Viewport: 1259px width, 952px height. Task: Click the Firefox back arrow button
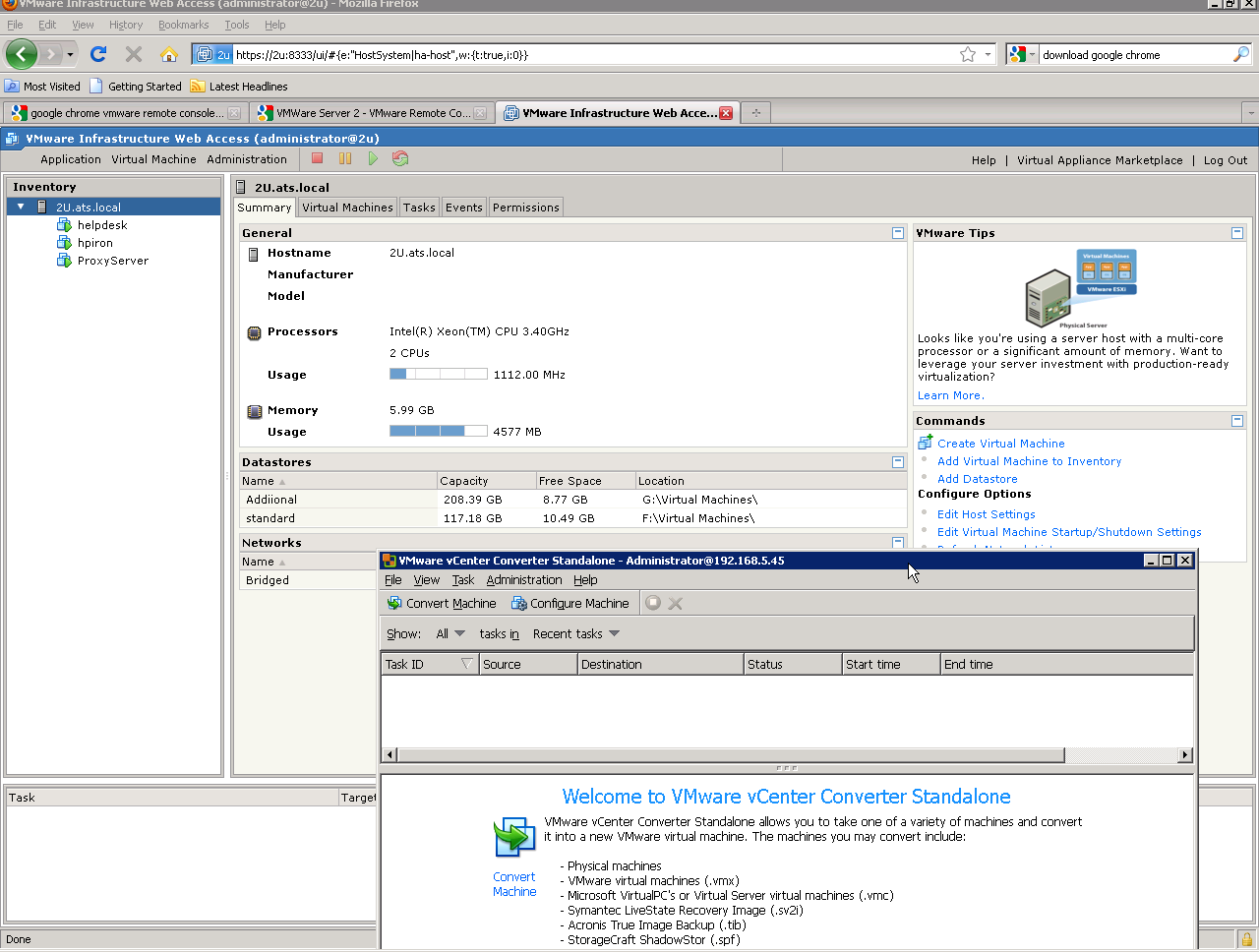pyautogui.click(x=22, y=54)
